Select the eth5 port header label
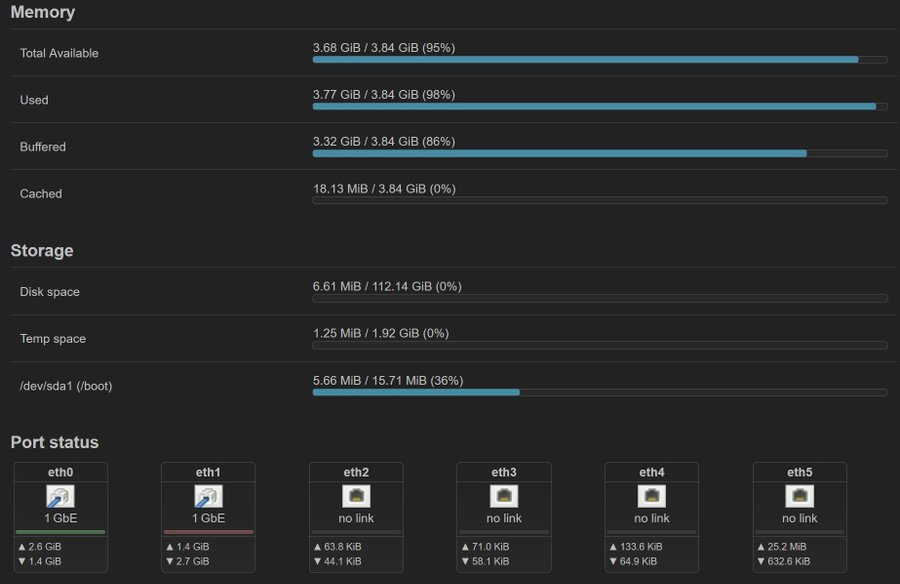The width and height of the screenshot is (900, 584). click(x=800, y=472)
